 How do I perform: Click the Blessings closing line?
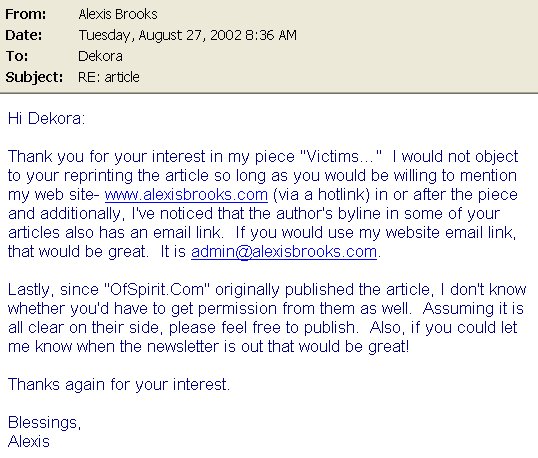pyautogui.click(x=44, y=423)
